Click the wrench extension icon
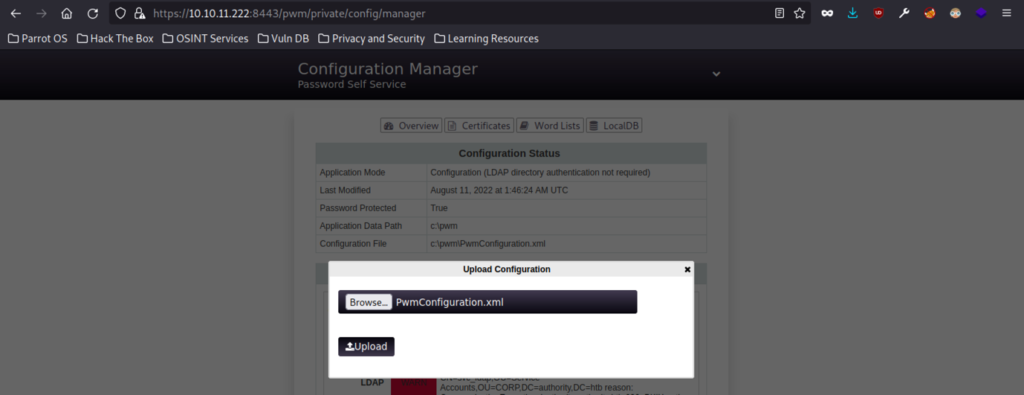Viewport: 1024px width, 395px height. (904, 13)
